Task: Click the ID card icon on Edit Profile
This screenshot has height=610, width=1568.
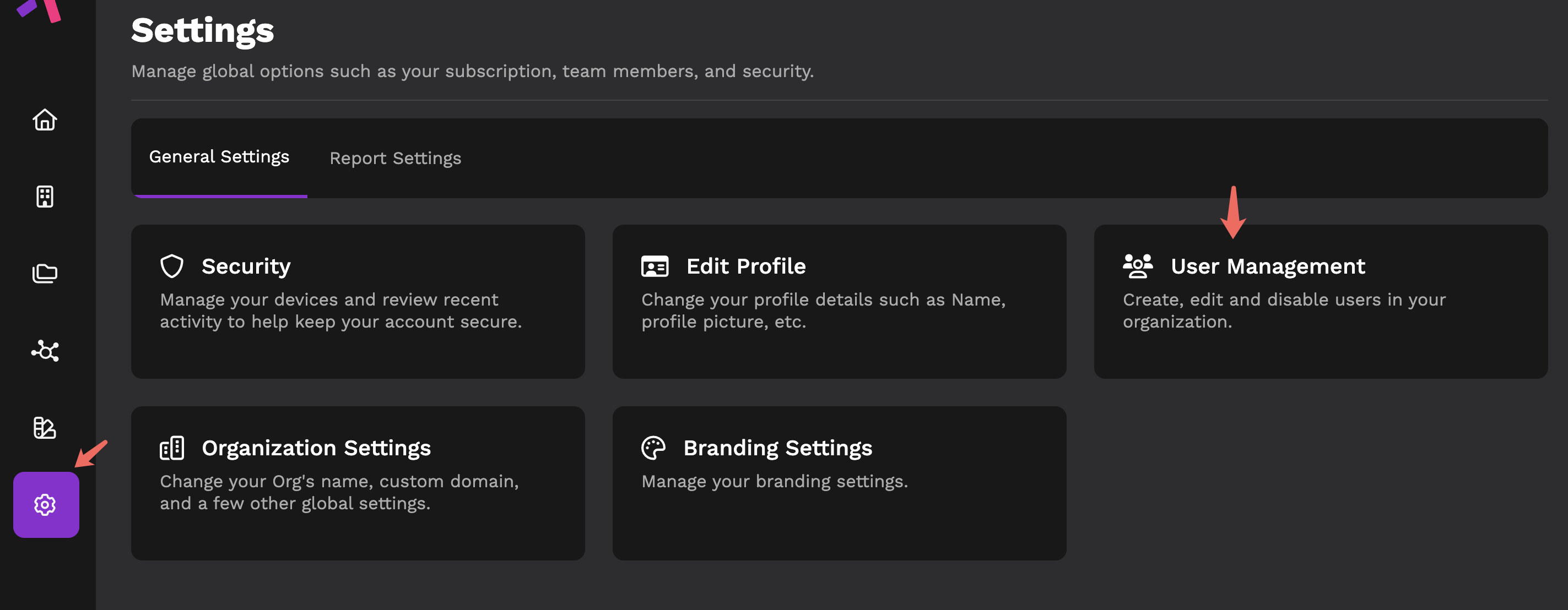Action: [x=655, y=266]
